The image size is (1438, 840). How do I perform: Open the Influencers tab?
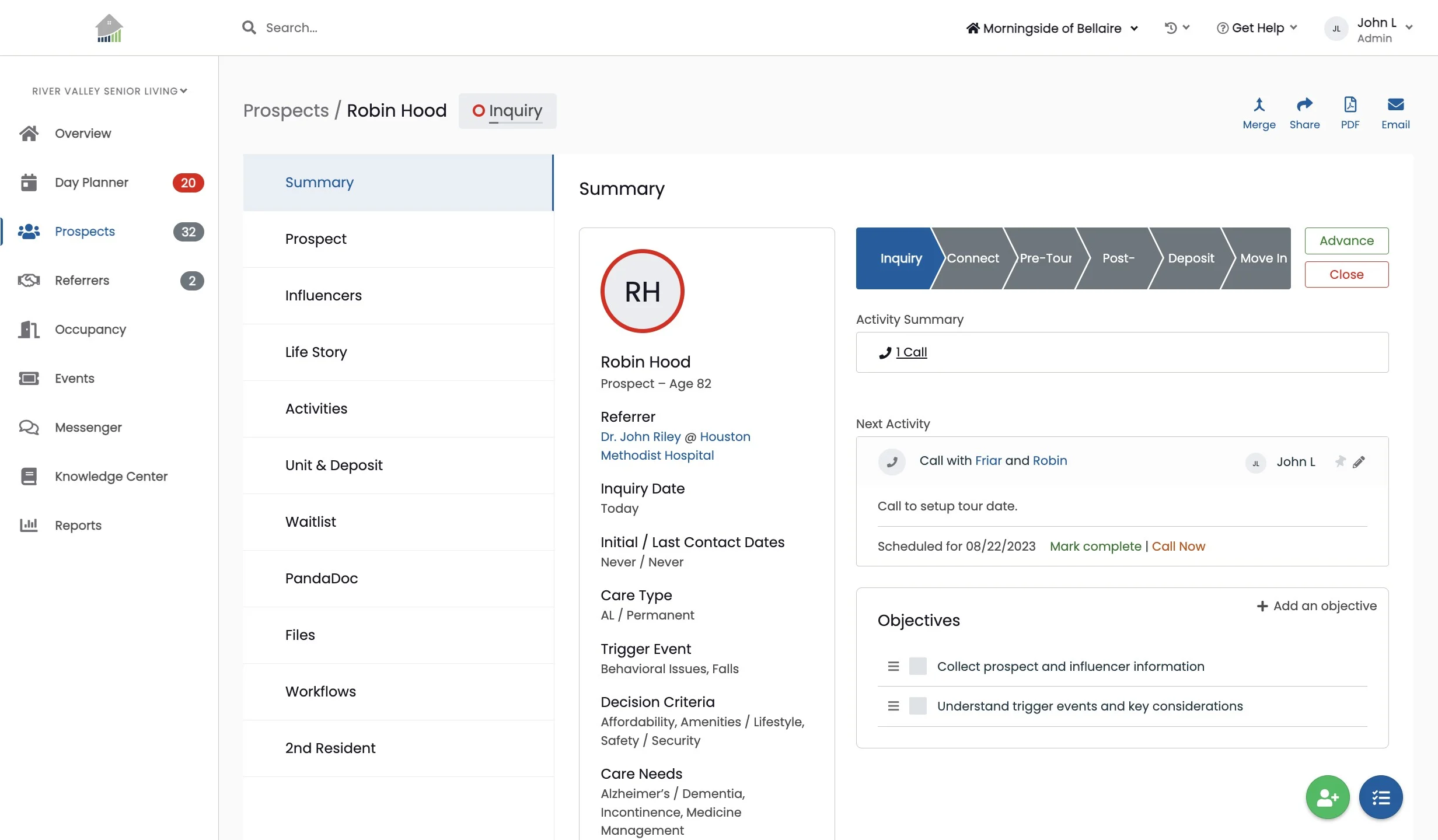[323, 296]
